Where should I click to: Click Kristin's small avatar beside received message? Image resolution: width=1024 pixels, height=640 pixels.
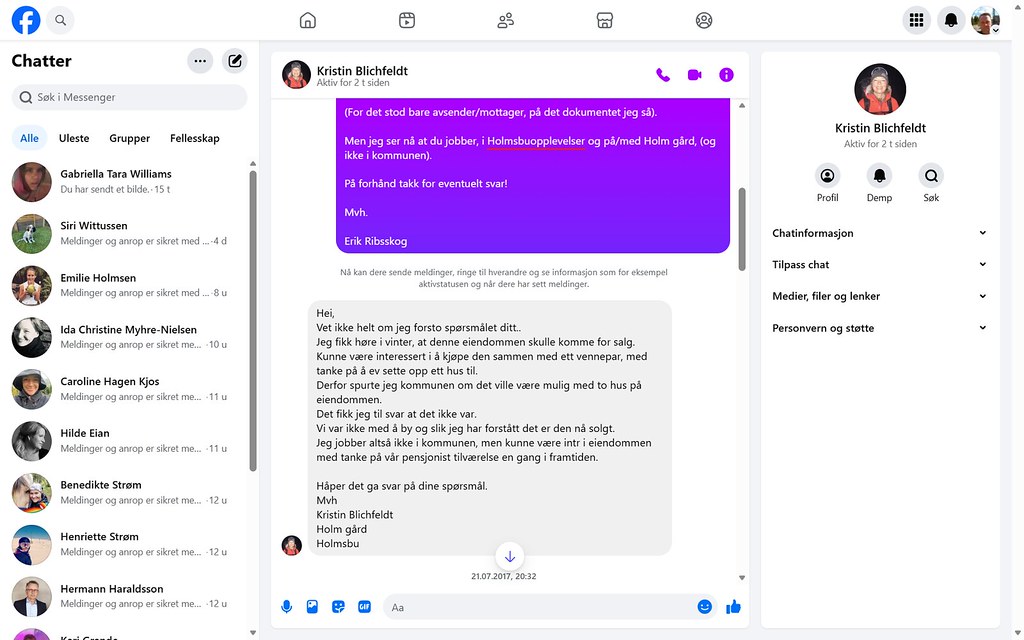[291, 545]
